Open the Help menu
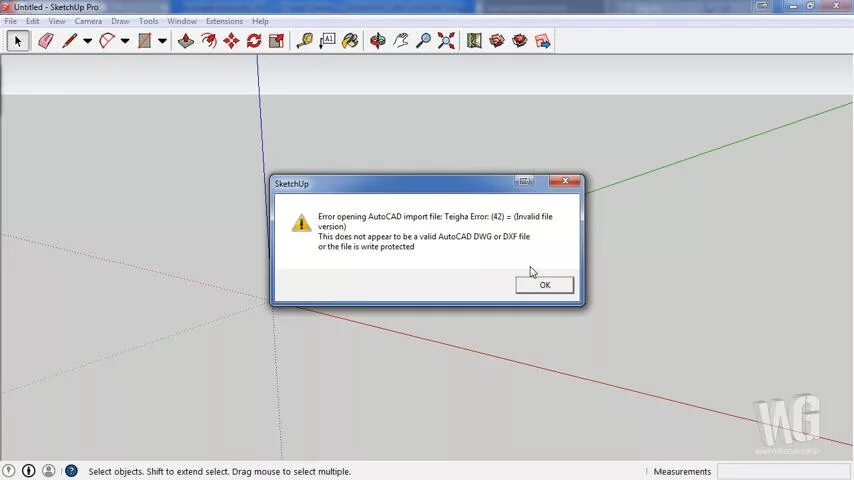This screenshot has height=480, width=854. click(x=260, y=21)
